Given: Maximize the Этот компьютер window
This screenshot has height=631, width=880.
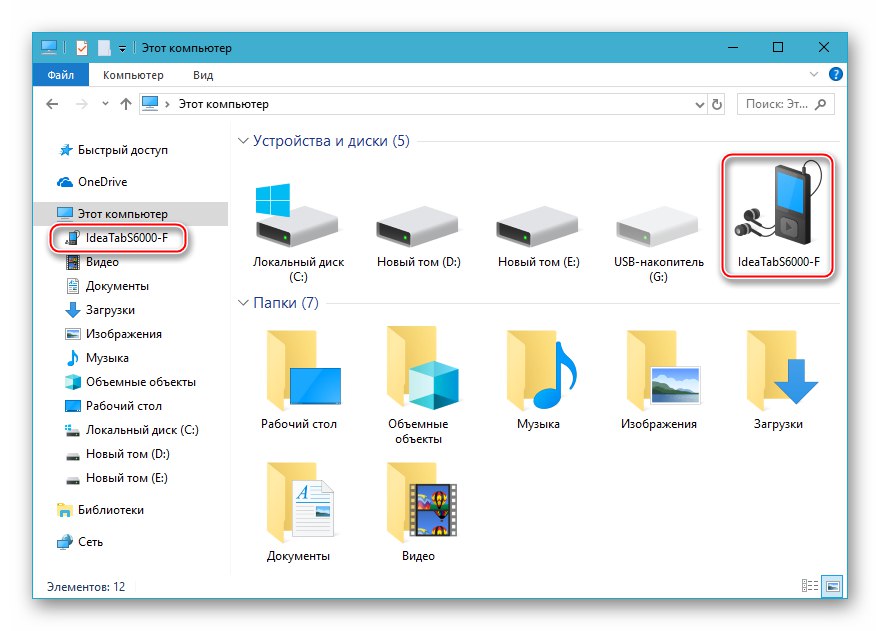Looking at the screenshot, I should [x=778, y=48].
